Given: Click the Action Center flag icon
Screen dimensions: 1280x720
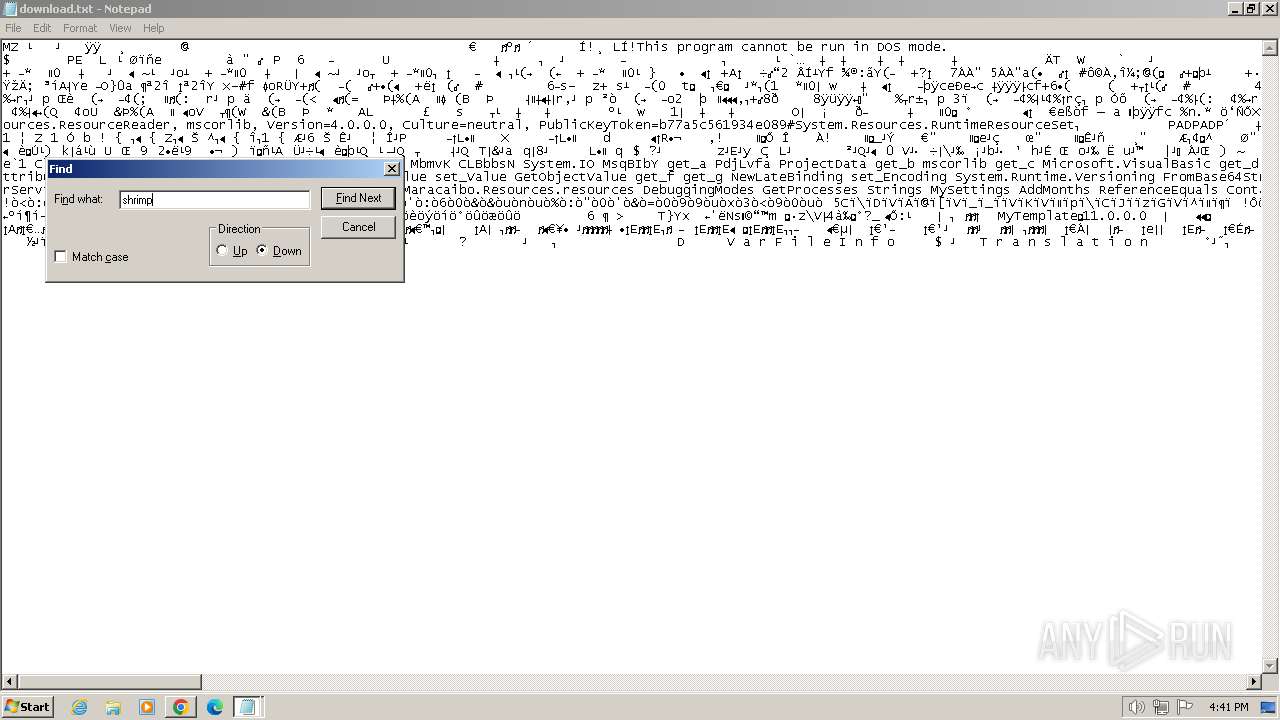Looking at the screenshot, I should tap(1186, 707).
